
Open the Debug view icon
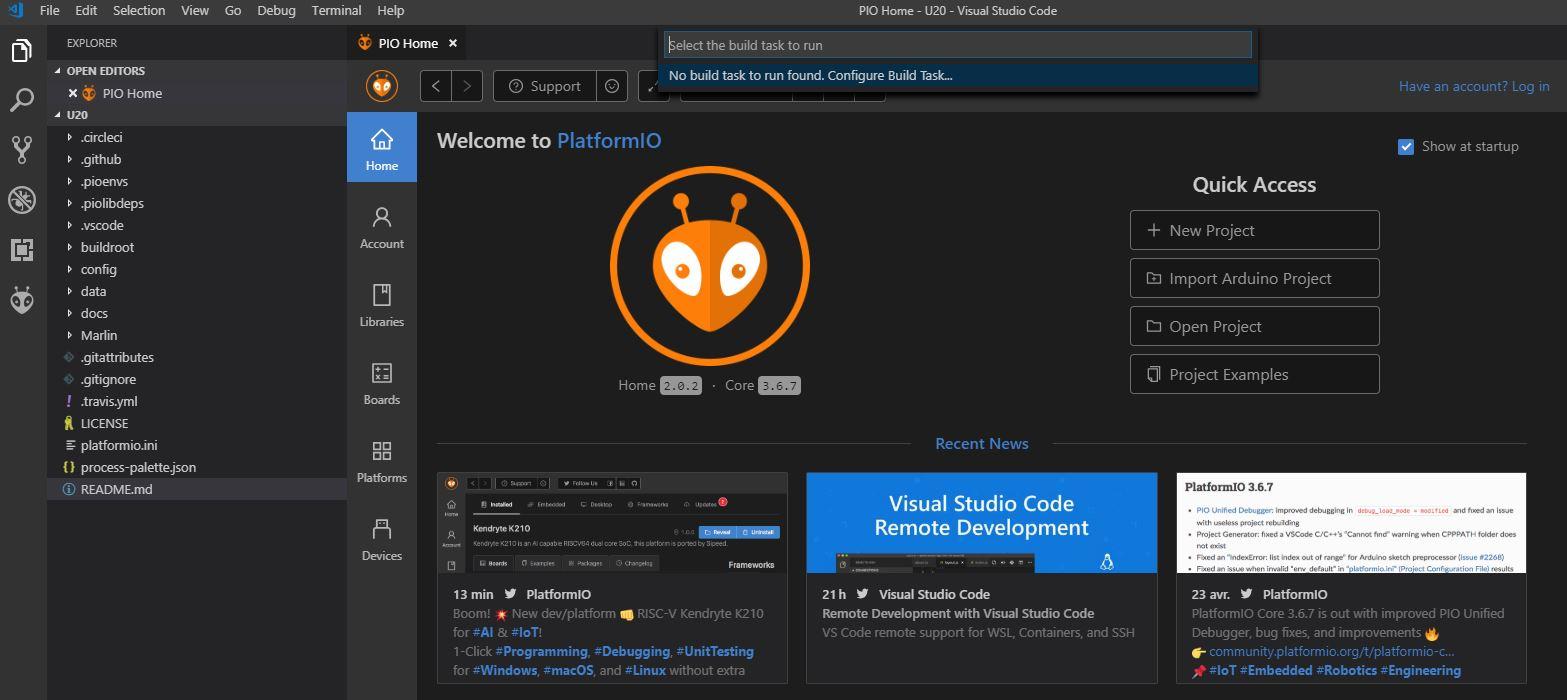coord(22,199)
